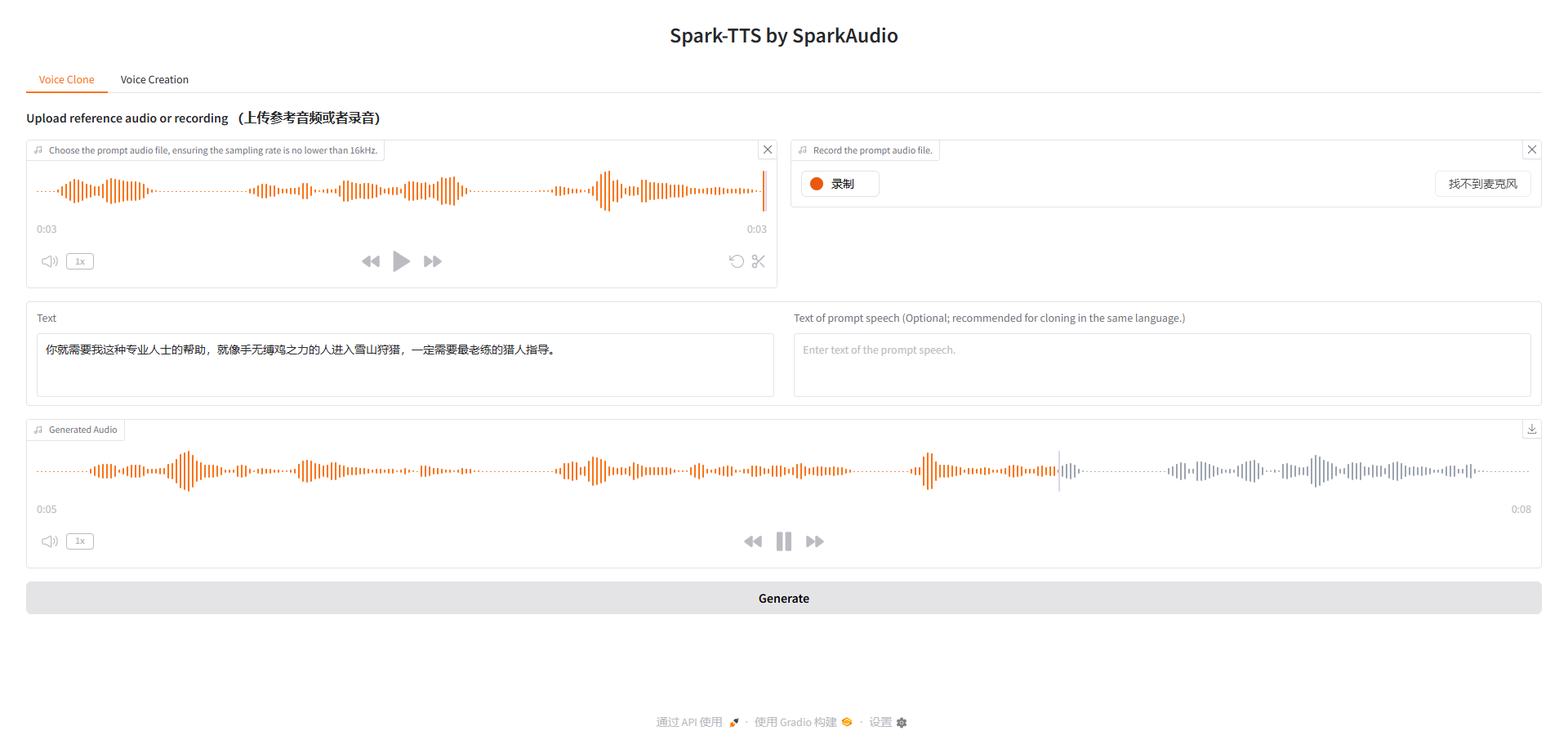Adjust the generated audio volume icon
Image resolution: width=1568 pixels, height=744 pixels.
(50, 541)
